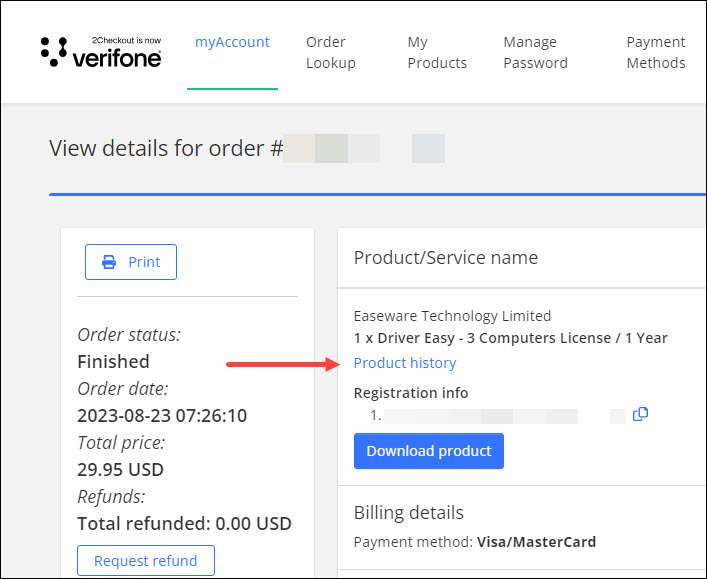Screen dimensions: 707x579
Task: Click the Finished order status value
Action: pos(113,361)
